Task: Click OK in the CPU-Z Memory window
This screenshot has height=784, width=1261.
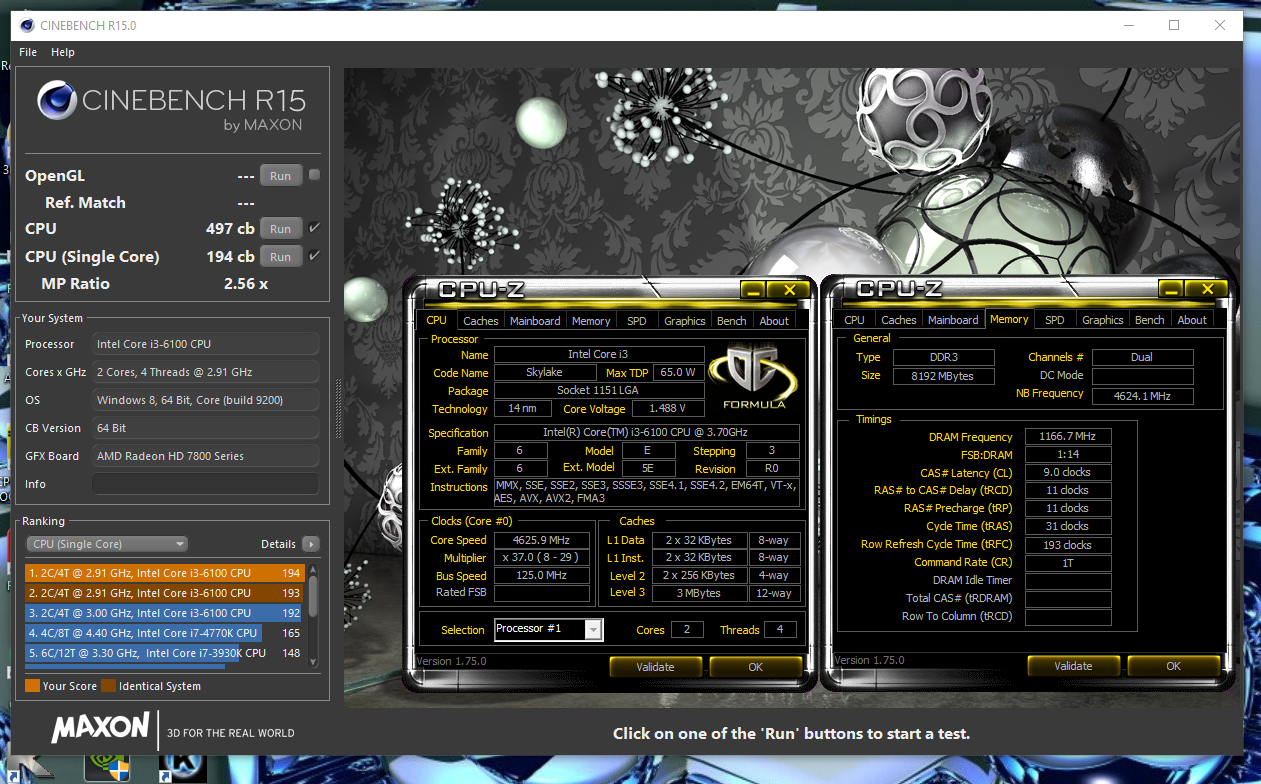Action: [1173, 666]
